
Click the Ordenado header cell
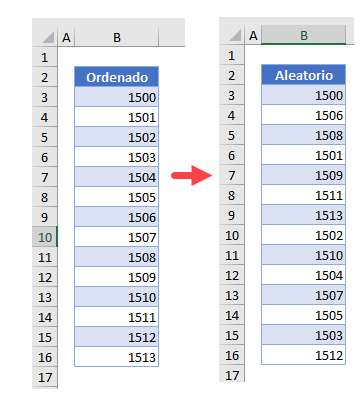[x=117, y=77]
